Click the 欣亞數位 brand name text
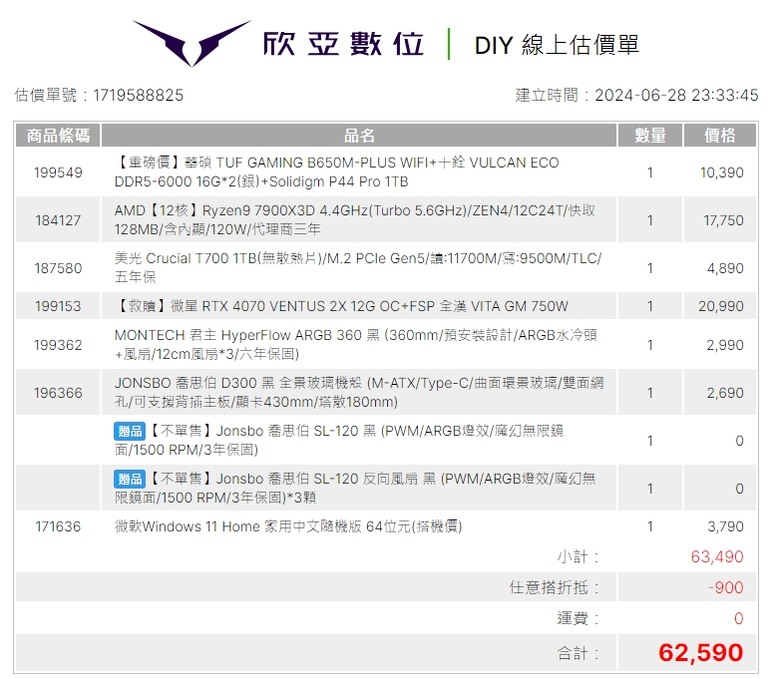 (343, 44)
